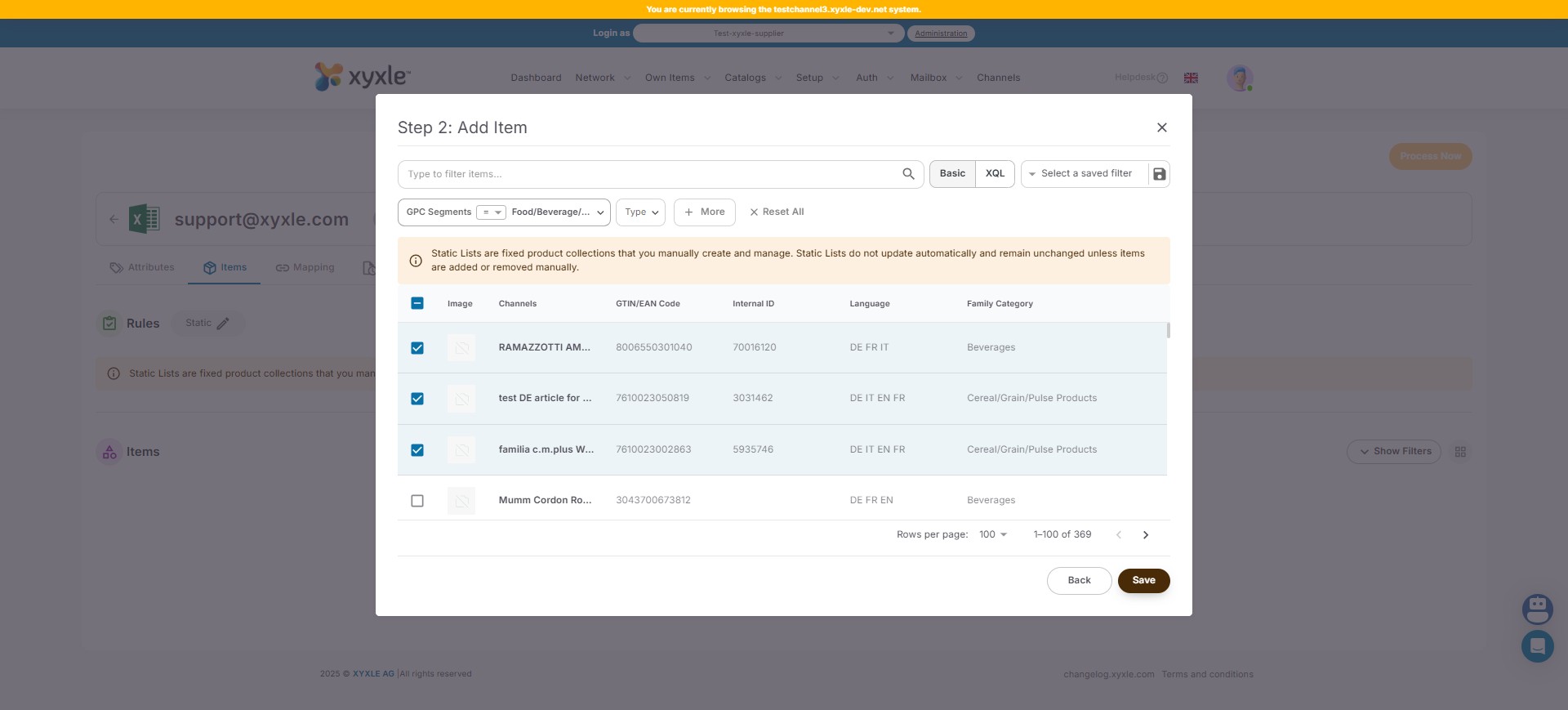Open the GPC Segments operator dropdown

click(492, 212)
